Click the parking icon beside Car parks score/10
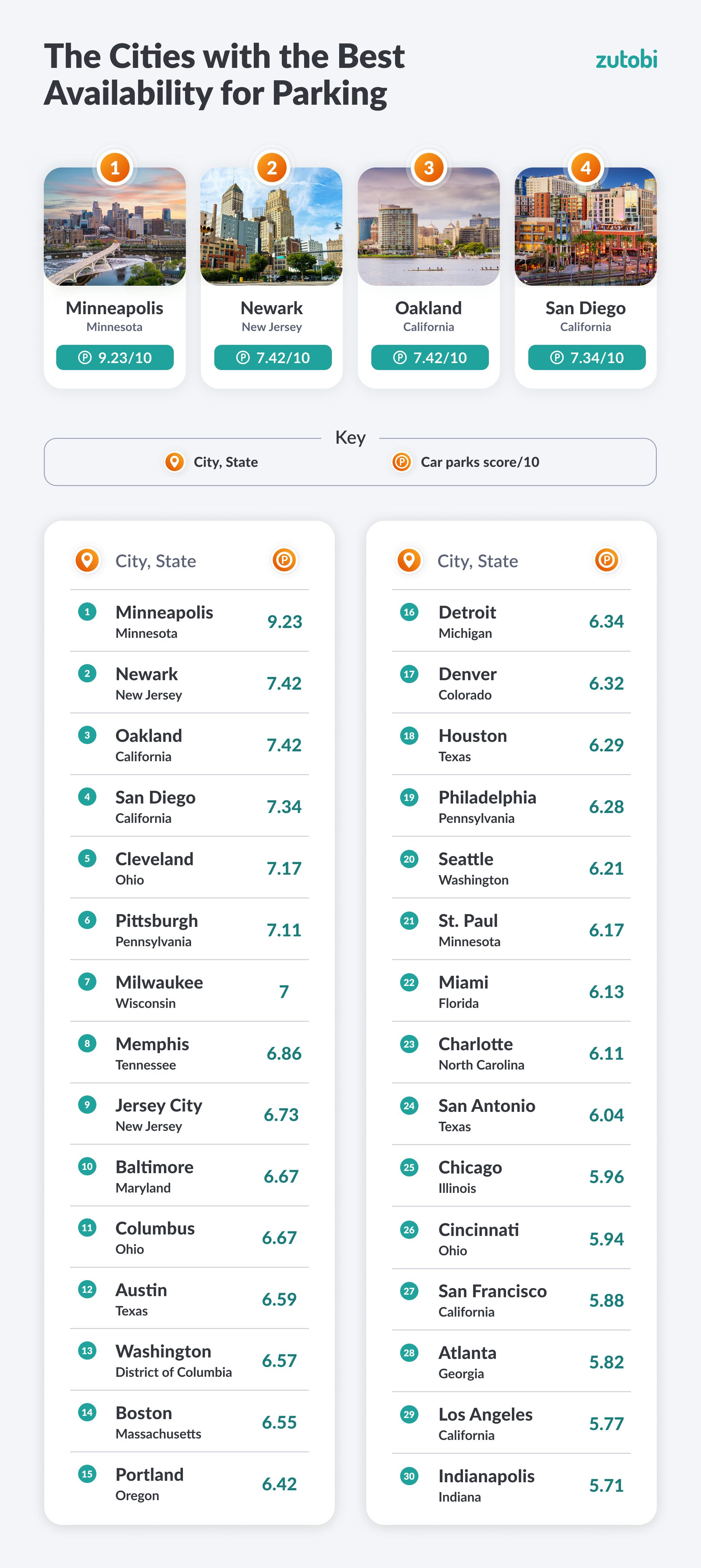This screenshot has width=701, height=1568. click(x=401, y=462)
